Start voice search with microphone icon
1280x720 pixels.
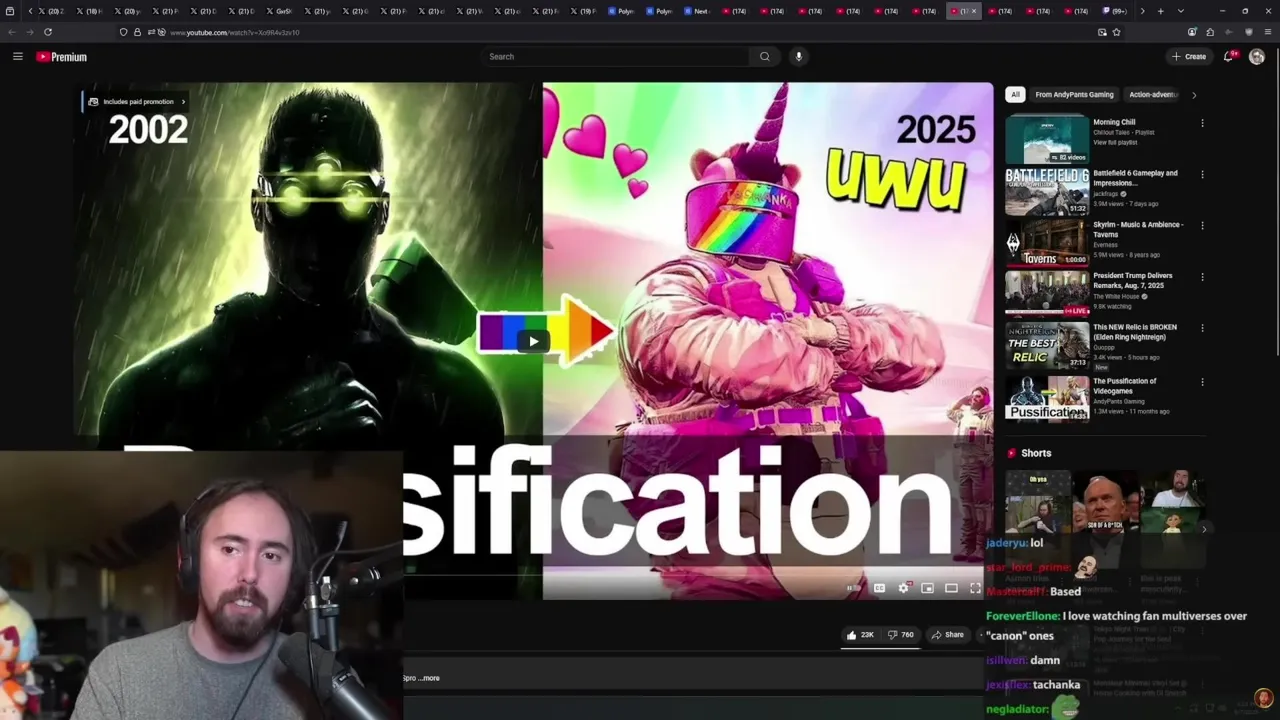click(x=798, y=57)
